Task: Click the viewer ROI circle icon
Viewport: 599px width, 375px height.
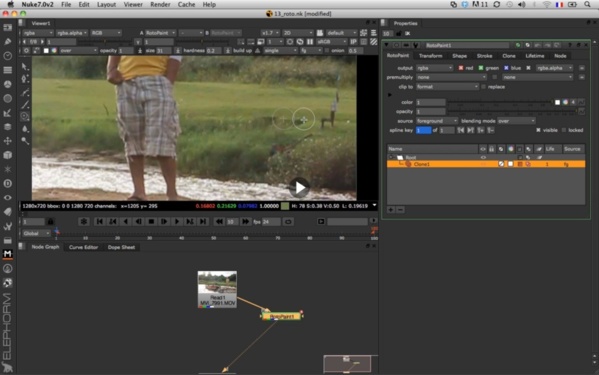Action: 290,42
